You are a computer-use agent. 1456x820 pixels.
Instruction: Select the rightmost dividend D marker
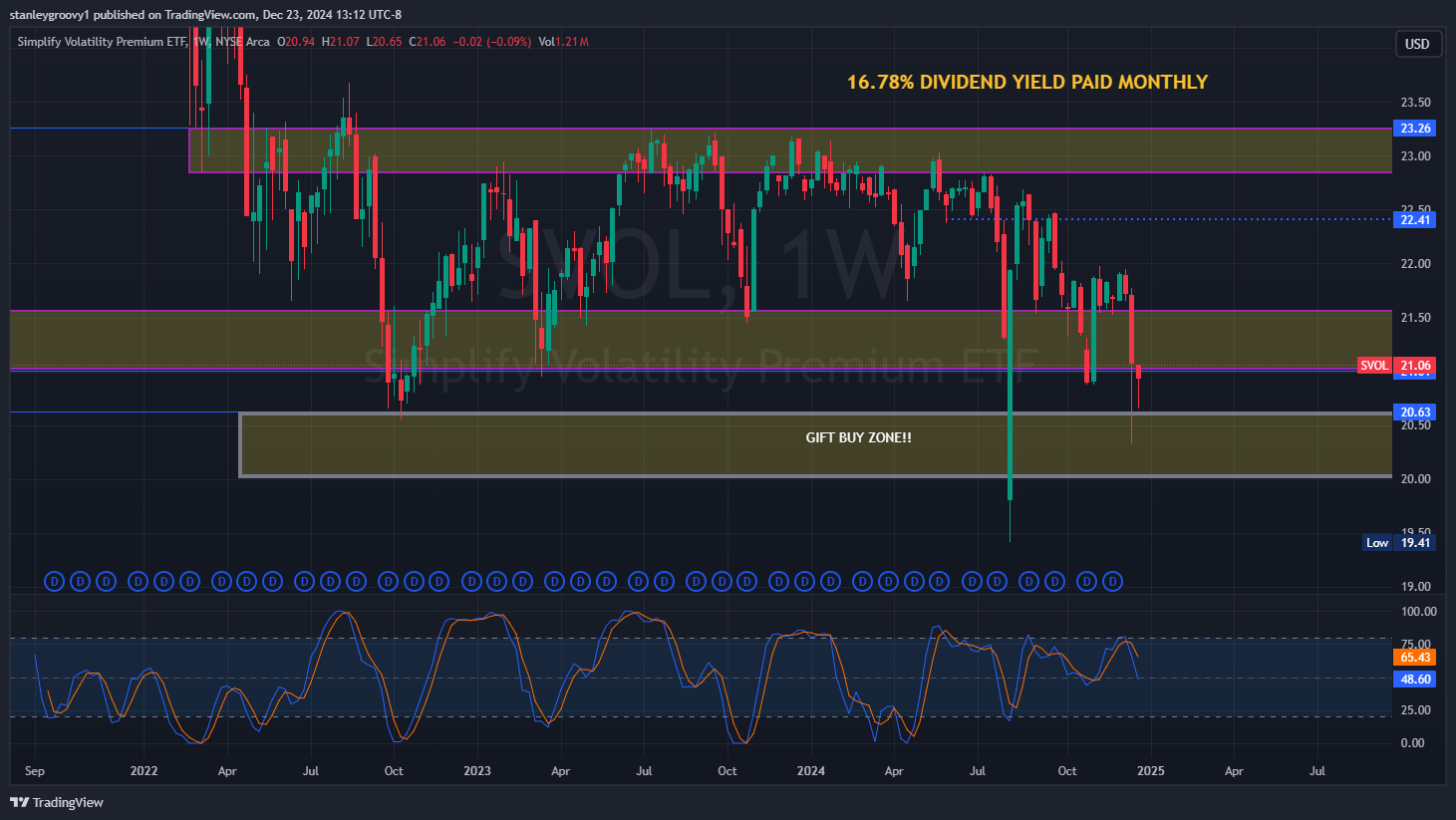pyautogui.click(x=1113, y=581)
